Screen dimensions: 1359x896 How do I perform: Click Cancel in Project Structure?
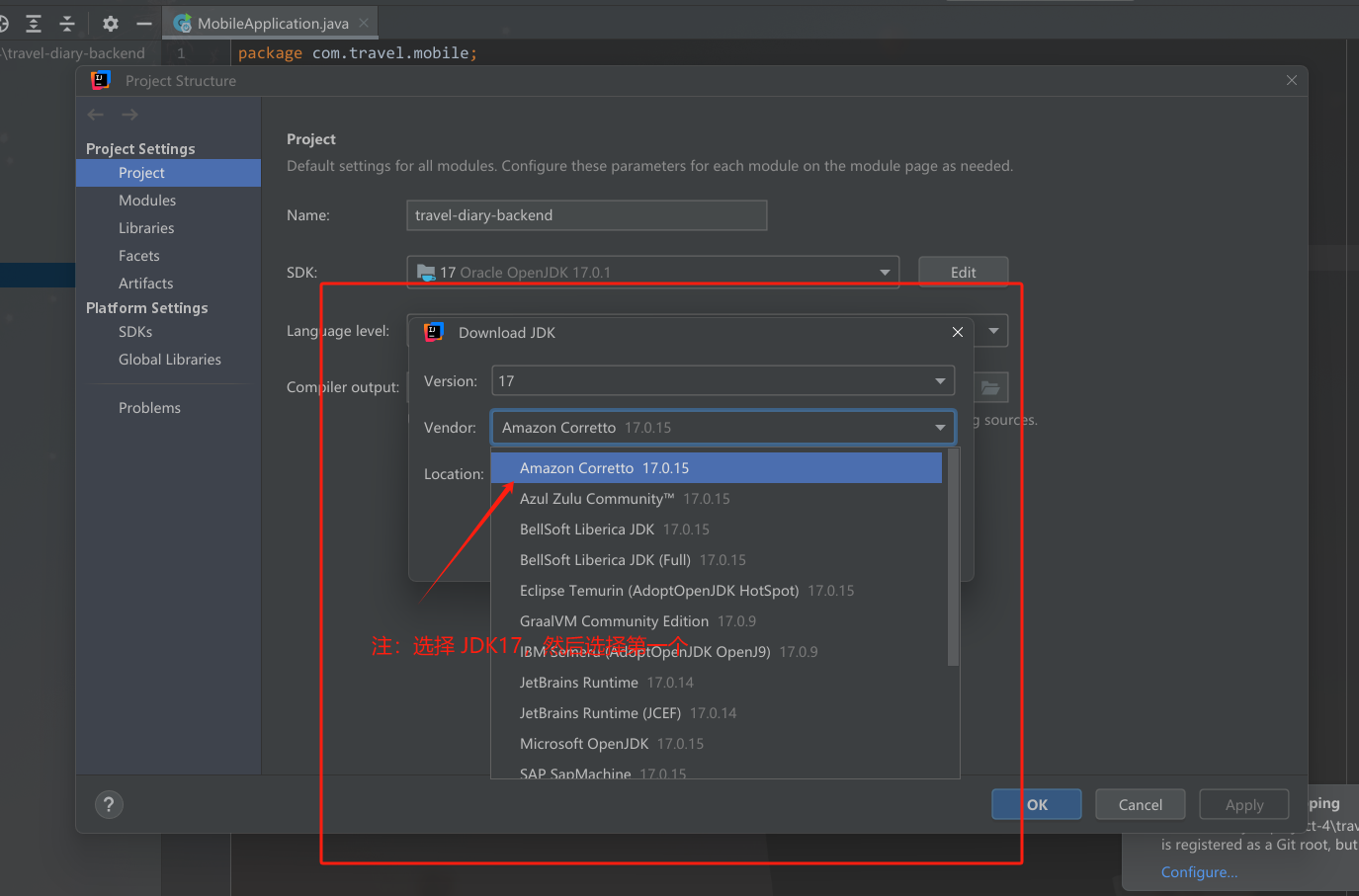click(1141, 804)
